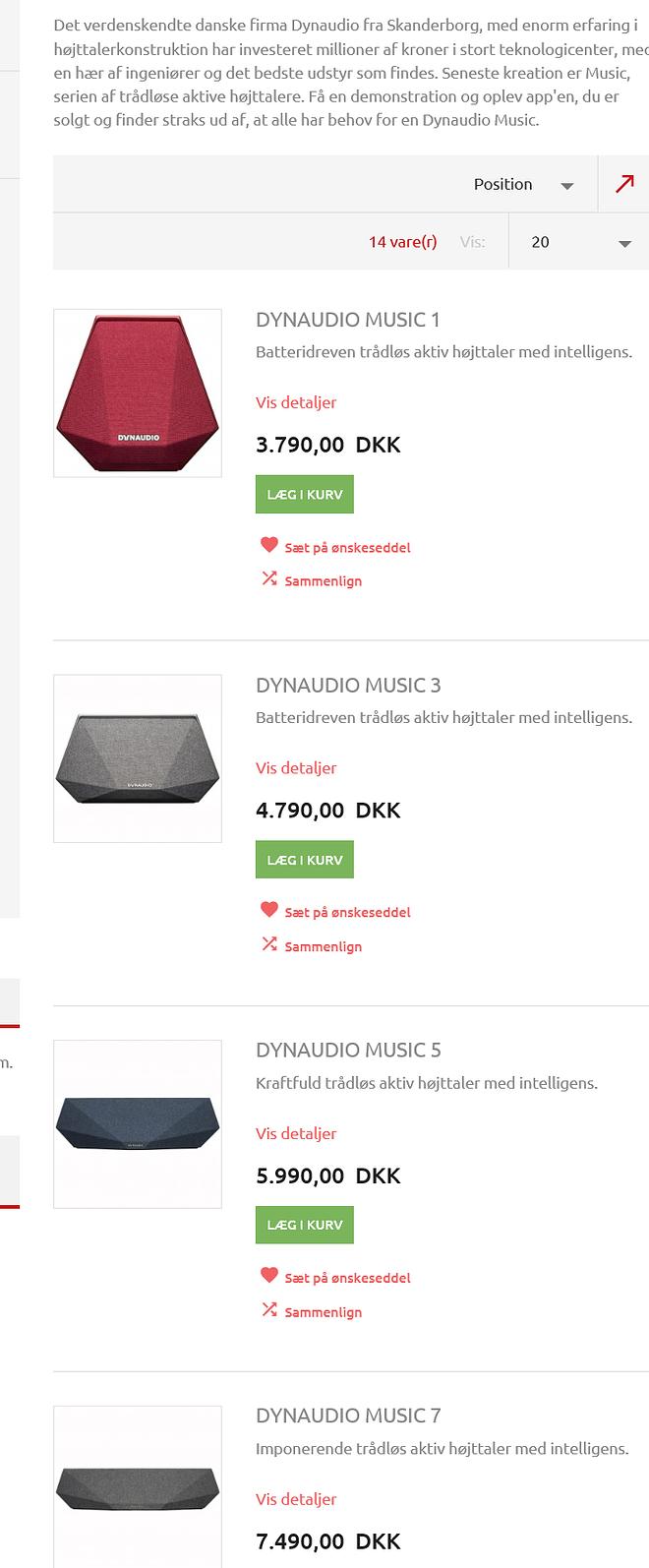649x1568 pixels.
Task: Add Dynaudio Music 1 to cart
Action: [305, 495]
